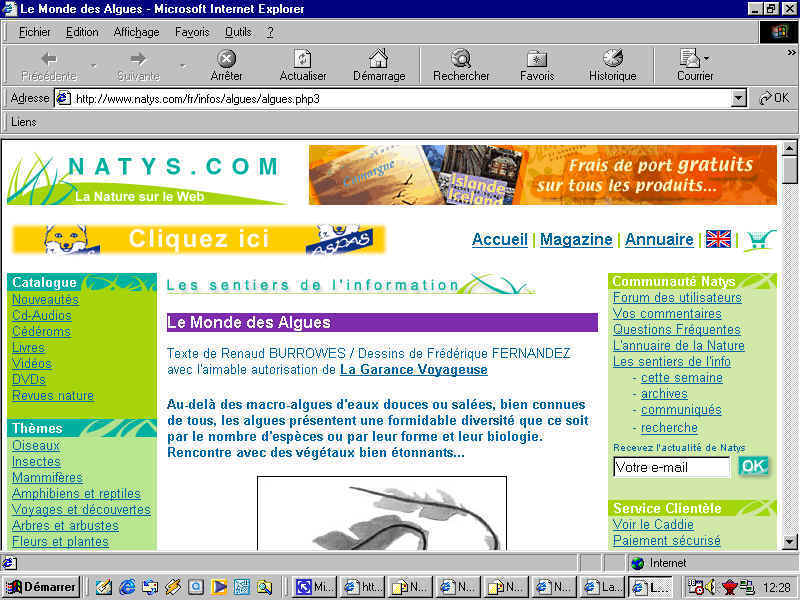Open the Favoris menu in menu bar
Image resolution: width=800 pixels, height=600 pixels.
tap(192, 32)
